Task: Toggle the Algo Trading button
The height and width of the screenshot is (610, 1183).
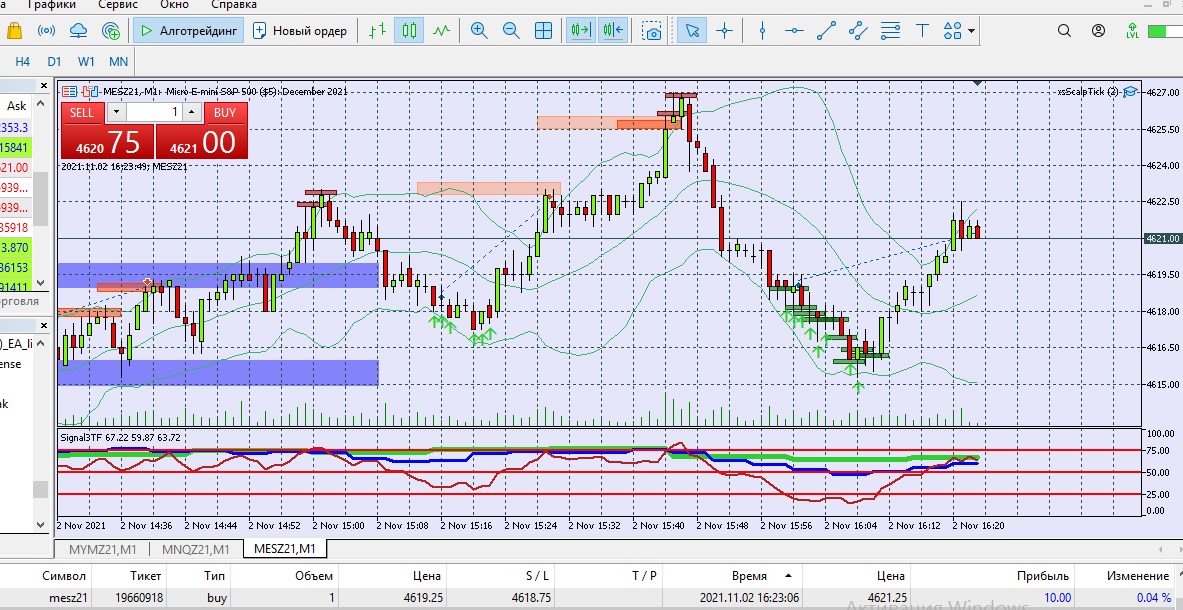Action: [x=188, y=31]
